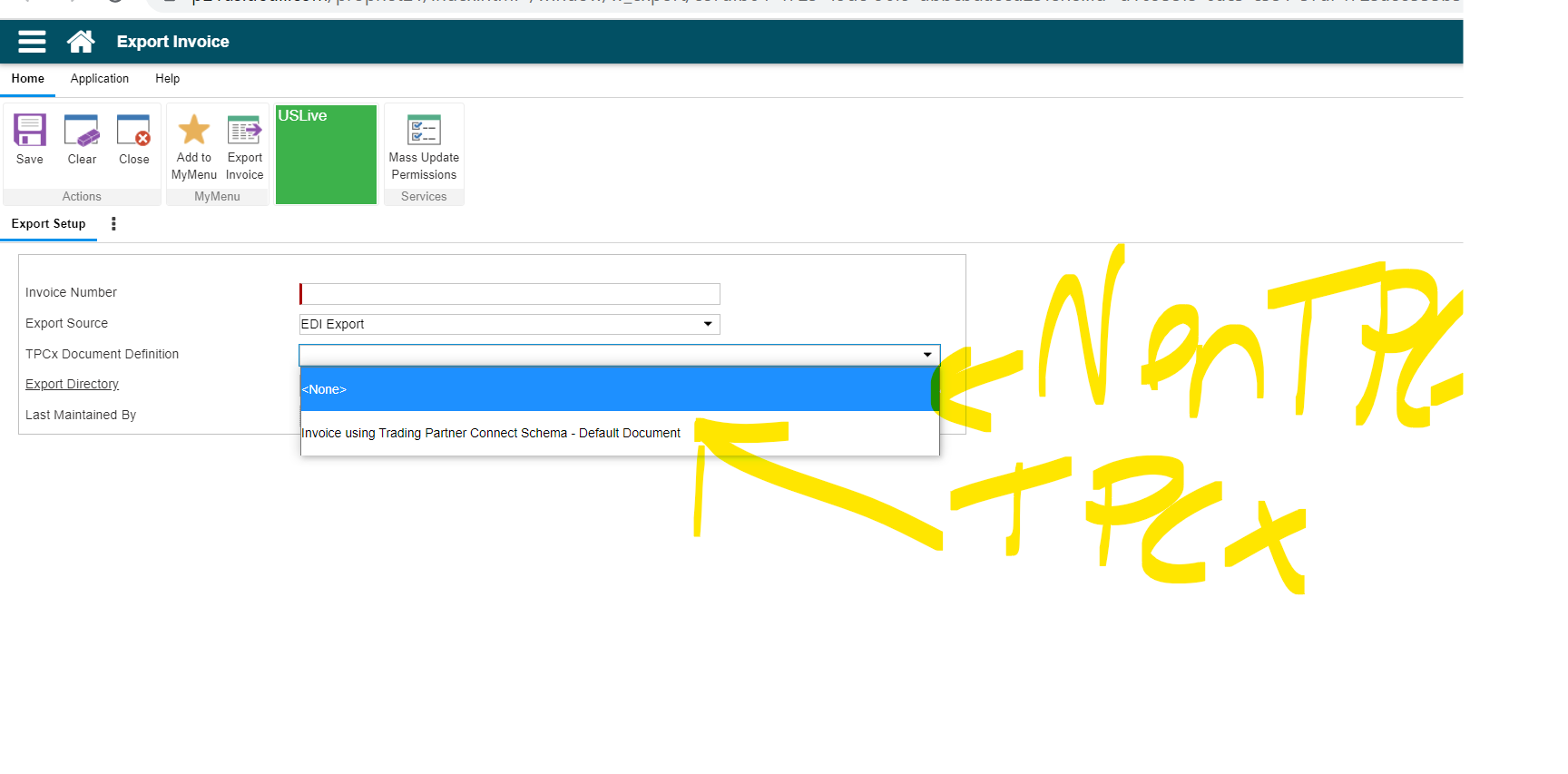The image size is (1568, 774).
Task: Add to MyMenu star icon
Action: [x=193, y=132]
